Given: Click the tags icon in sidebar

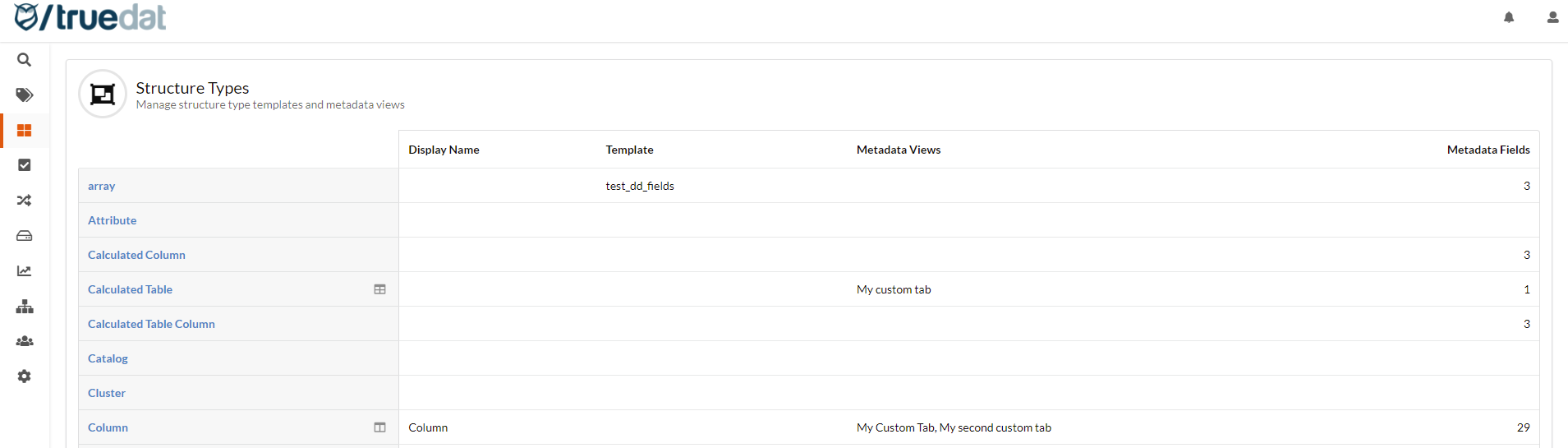Looking at the screenshot, I should click(x=25, y=95).
